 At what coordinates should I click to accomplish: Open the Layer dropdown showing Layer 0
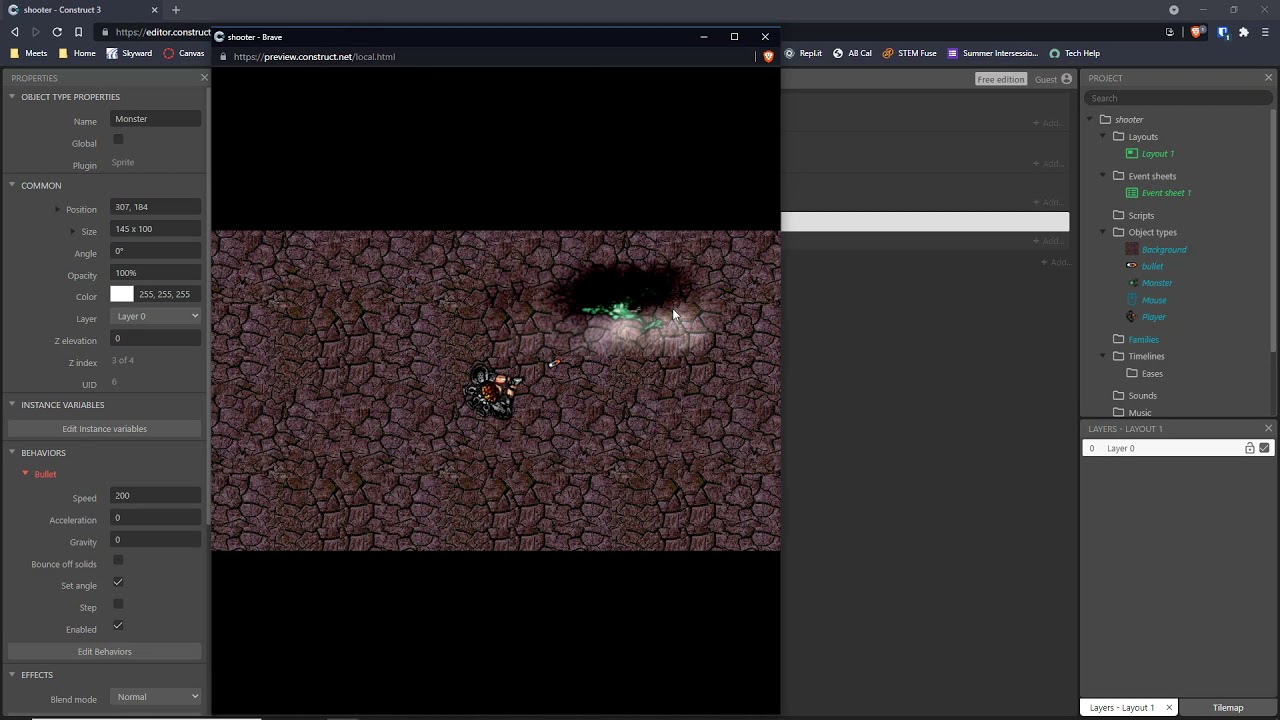coord(156,316)
